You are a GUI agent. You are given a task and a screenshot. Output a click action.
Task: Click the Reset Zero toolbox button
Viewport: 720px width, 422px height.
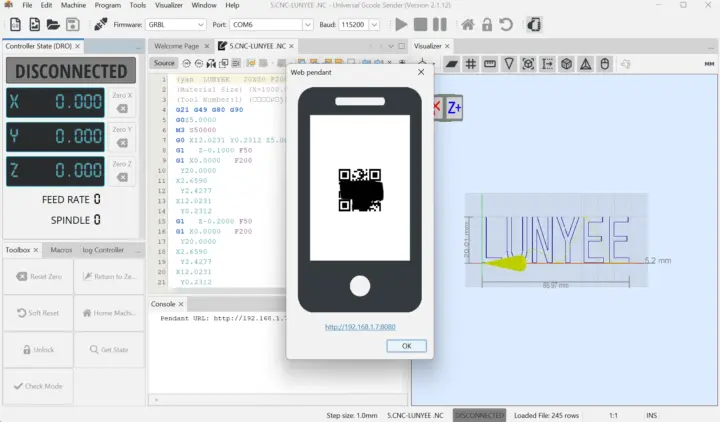click(x=39, y=276)
